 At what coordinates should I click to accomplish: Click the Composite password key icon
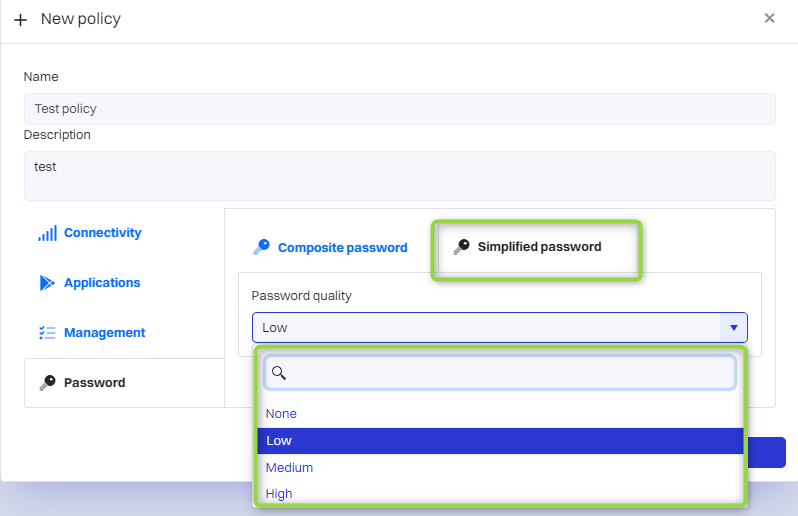coord(261,247)
